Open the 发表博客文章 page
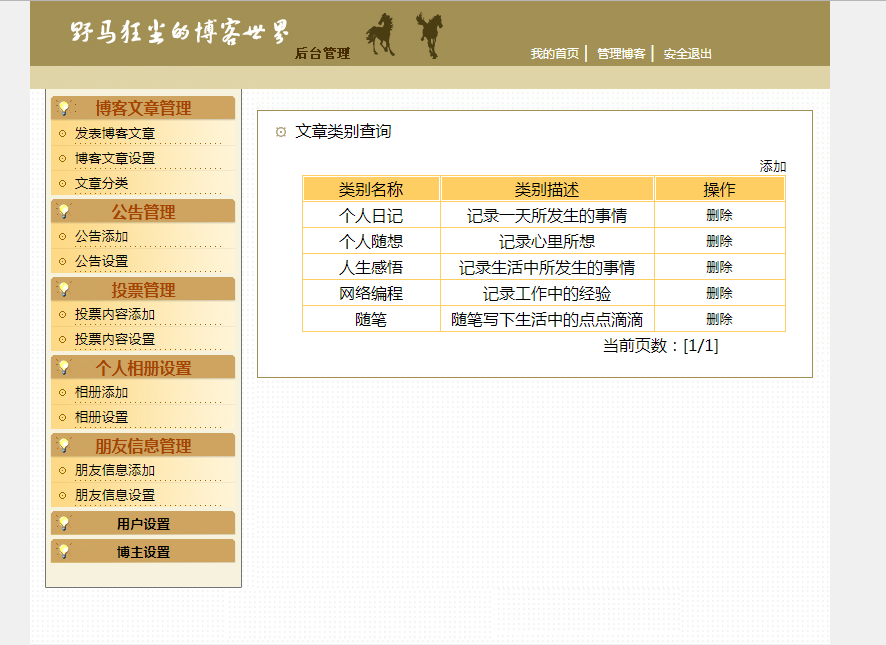886x645 pixels. pos(115,133)
